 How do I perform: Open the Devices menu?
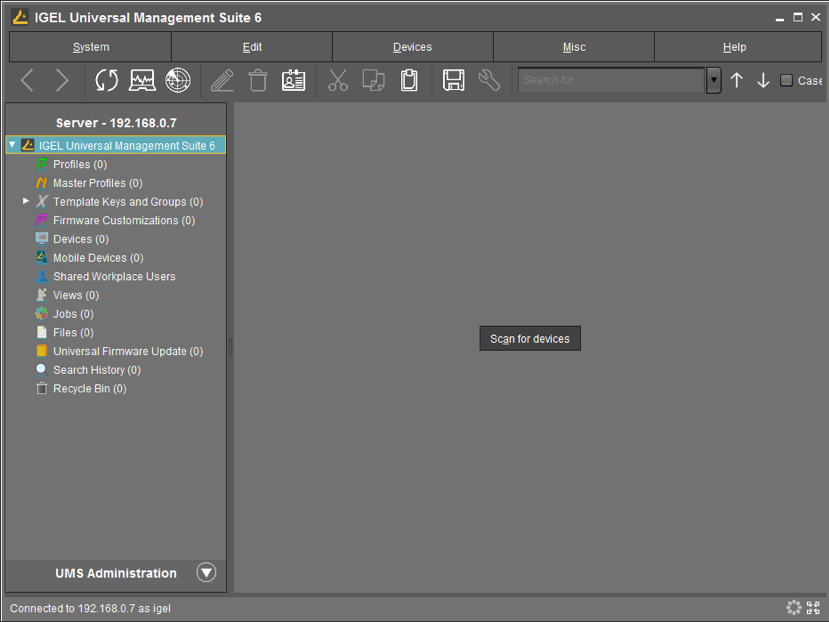coord(413,46)
